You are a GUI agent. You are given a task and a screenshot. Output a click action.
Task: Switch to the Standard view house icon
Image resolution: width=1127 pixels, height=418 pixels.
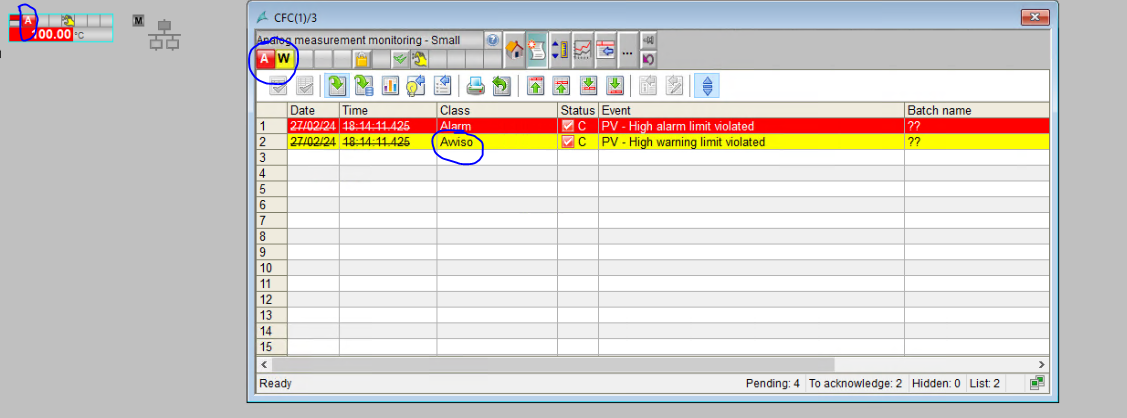[x=515, y=50]
